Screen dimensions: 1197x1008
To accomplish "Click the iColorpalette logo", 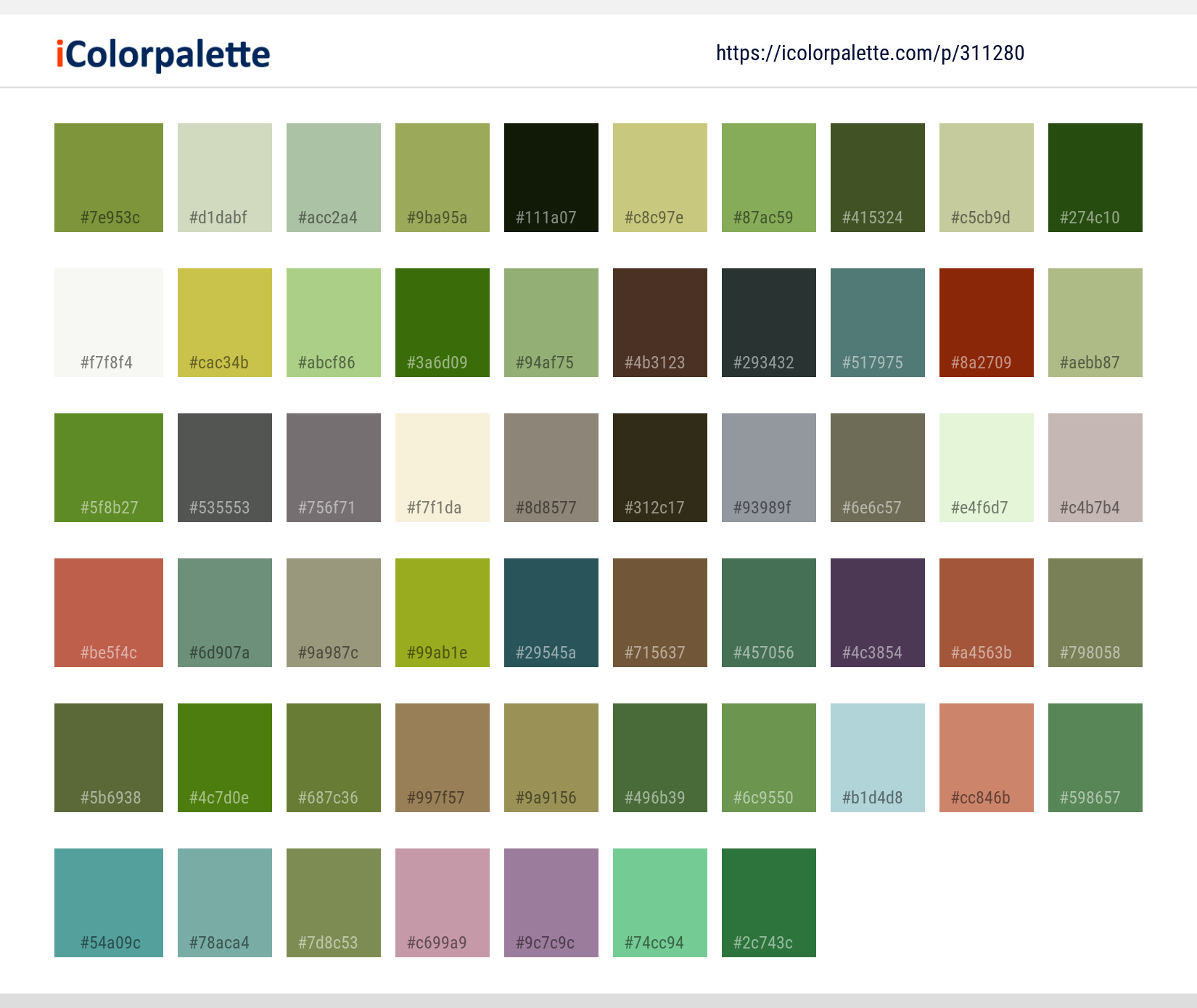I will [x=161, y=54].
